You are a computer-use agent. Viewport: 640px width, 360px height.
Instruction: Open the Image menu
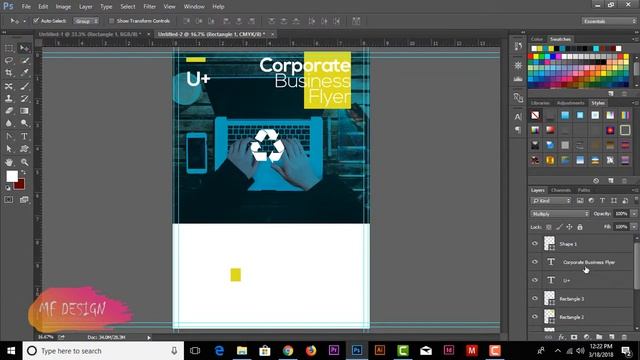(63, 7)
